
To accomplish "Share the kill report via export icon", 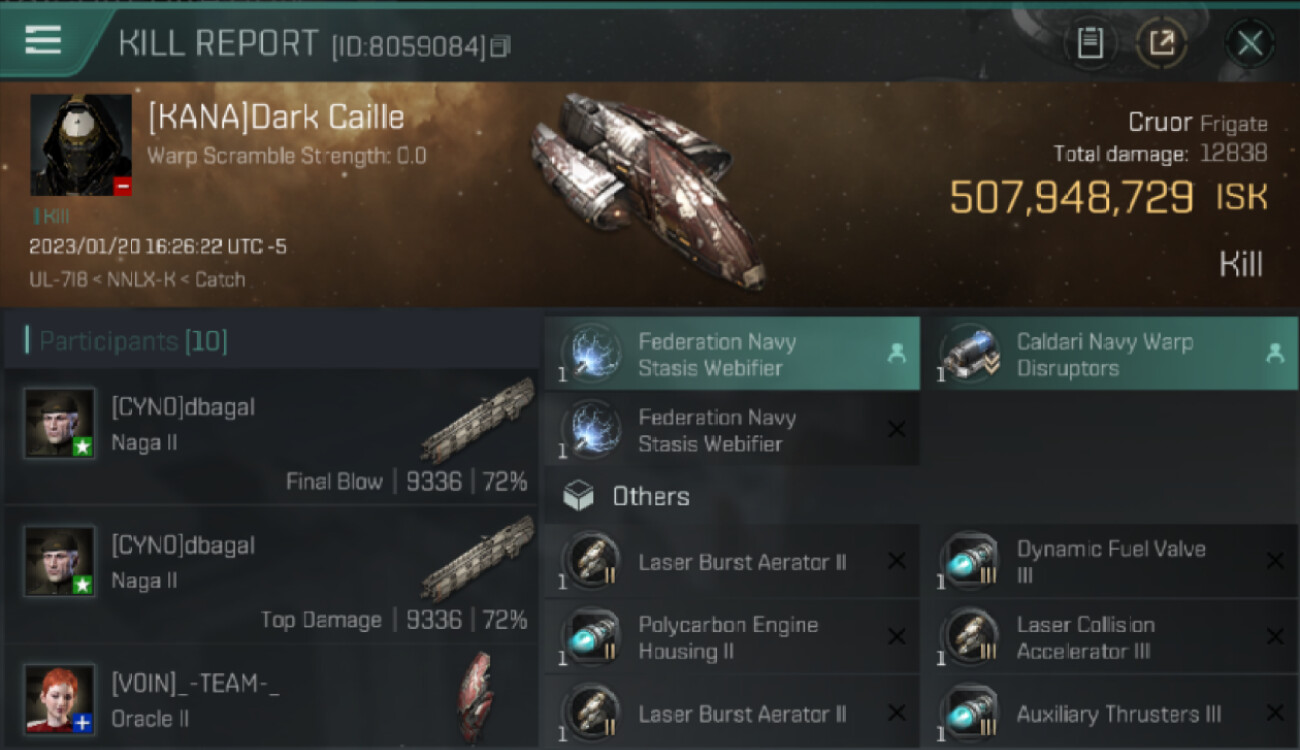I will pyautogui.click(x=1161, y=43).
